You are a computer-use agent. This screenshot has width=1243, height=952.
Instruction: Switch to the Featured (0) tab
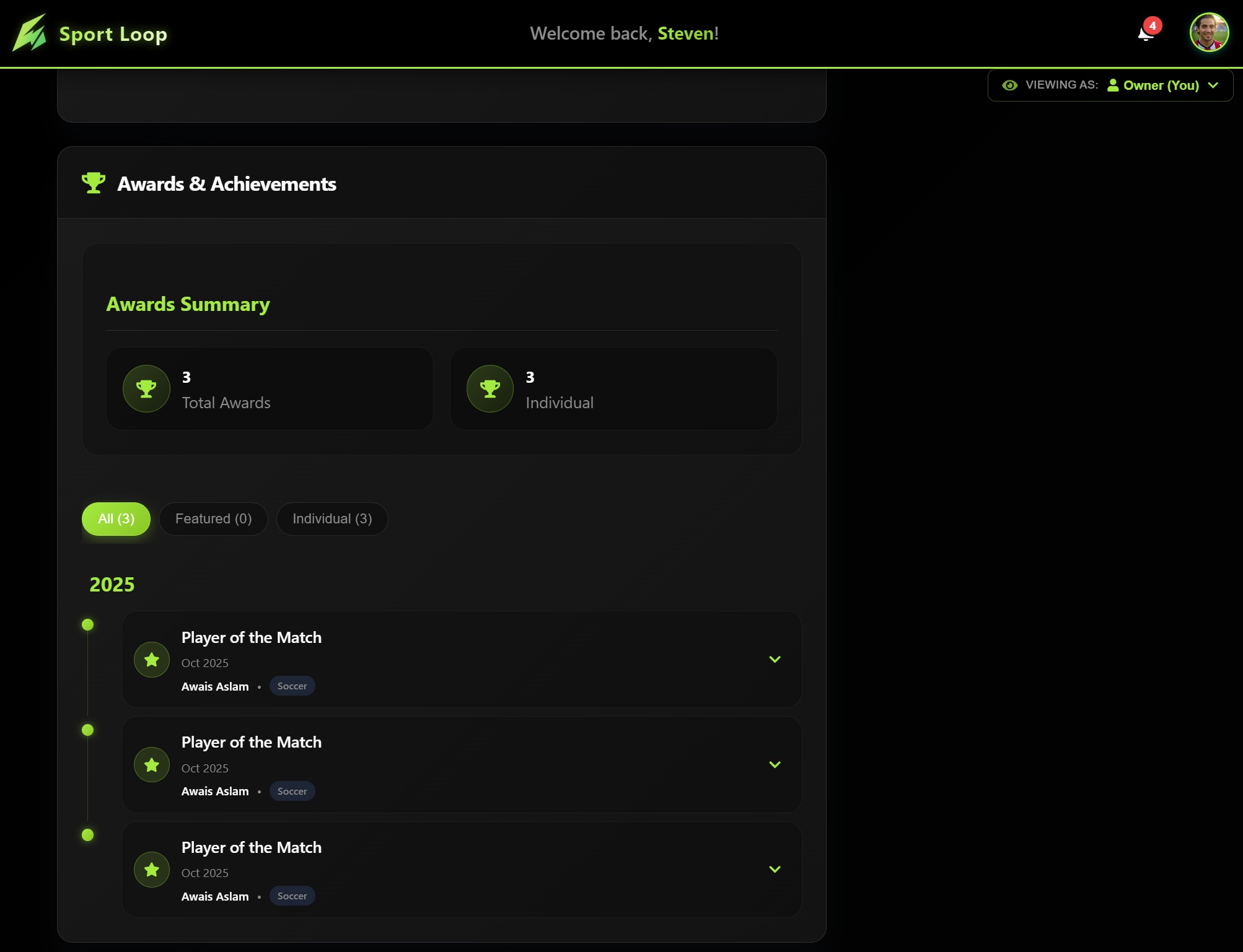(213, 519)
